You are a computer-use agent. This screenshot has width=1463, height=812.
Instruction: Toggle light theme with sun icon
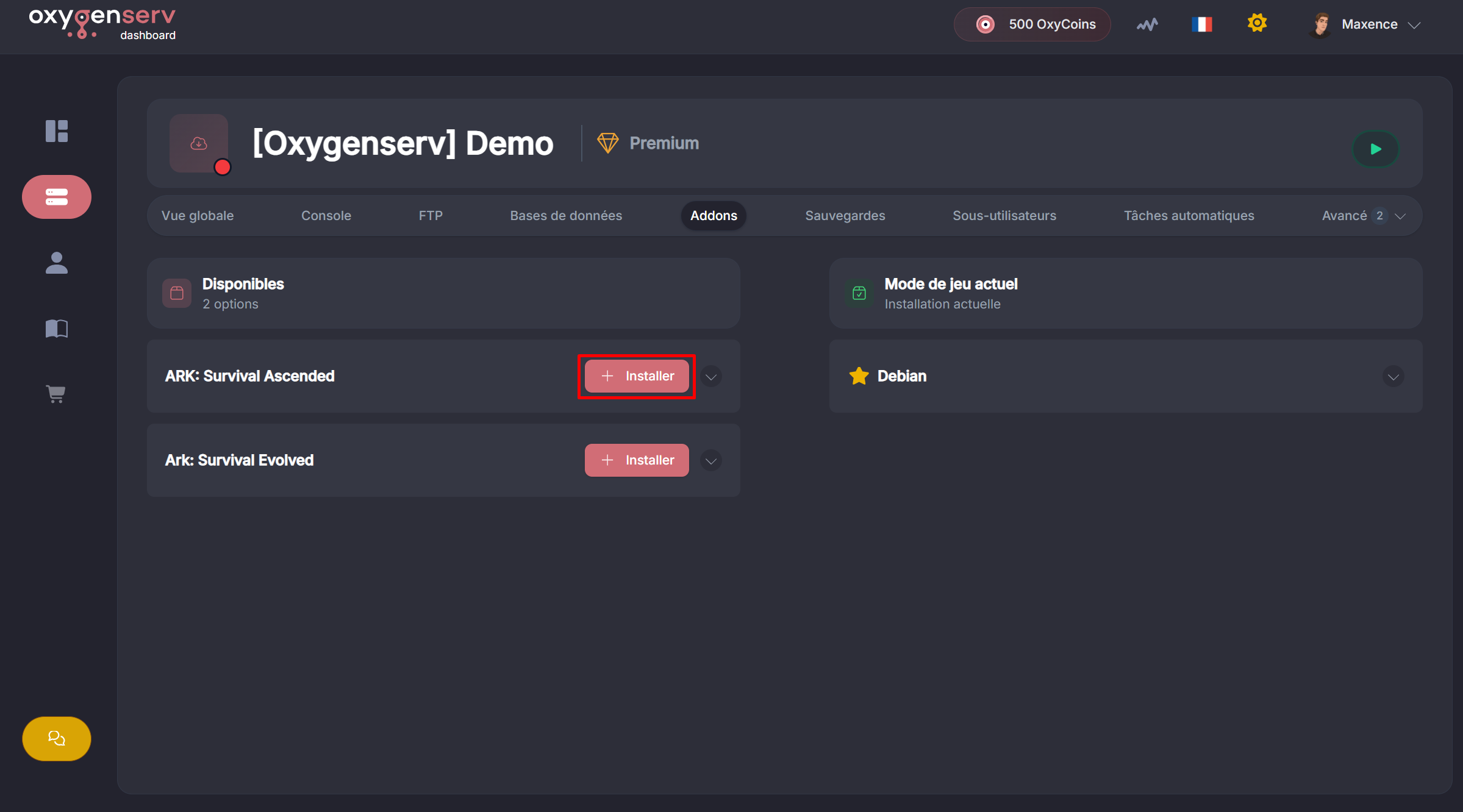tap(1257, 24)
